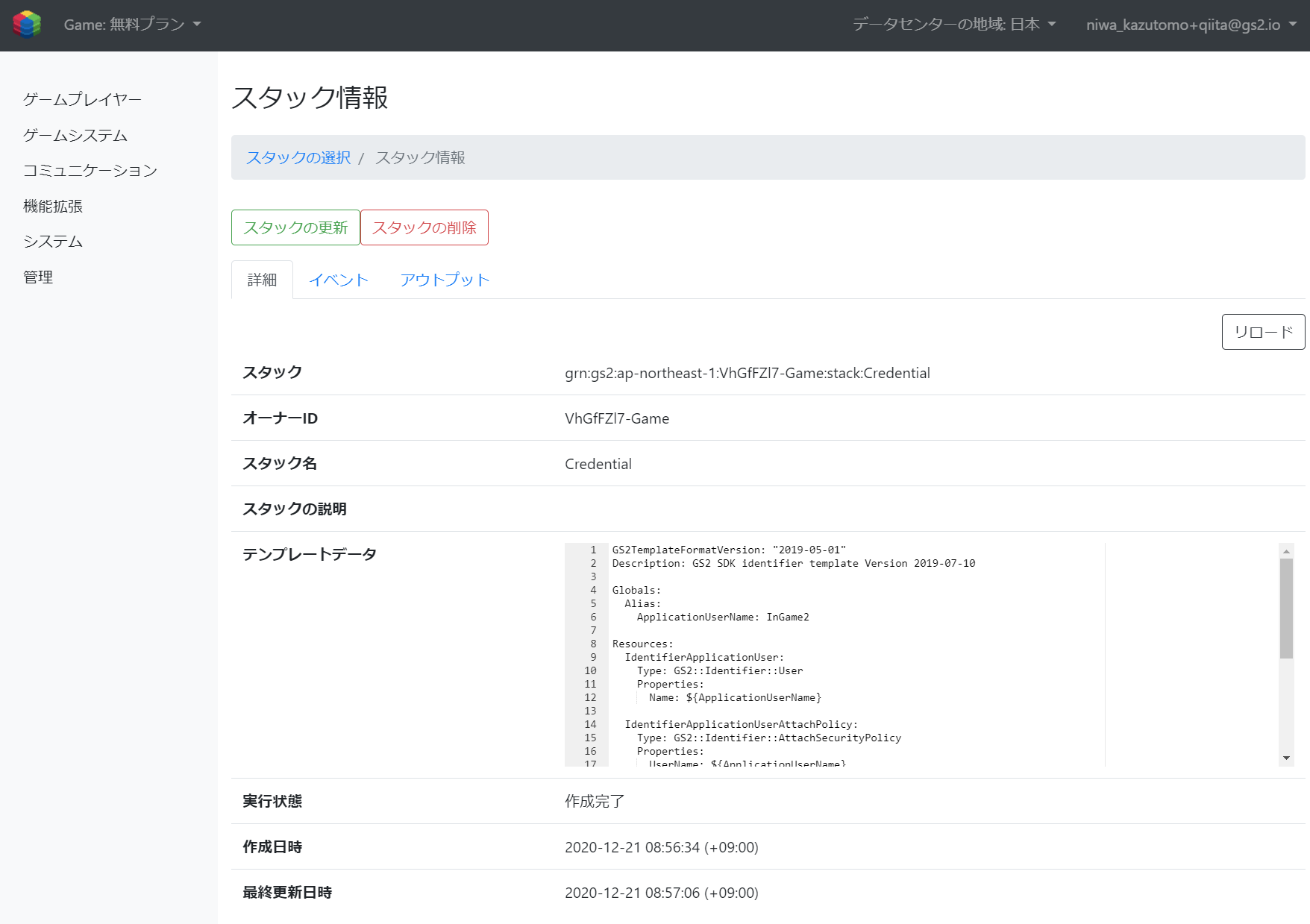Click the 最終更新日時 row label
This screenshot has height=924, width=1310.
(287, 893)
